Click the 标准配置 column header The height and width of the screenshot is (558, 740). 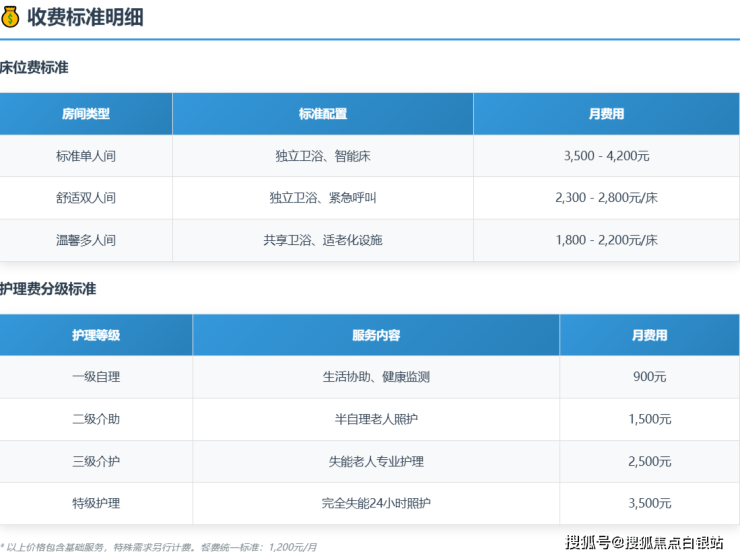point(322,114)
